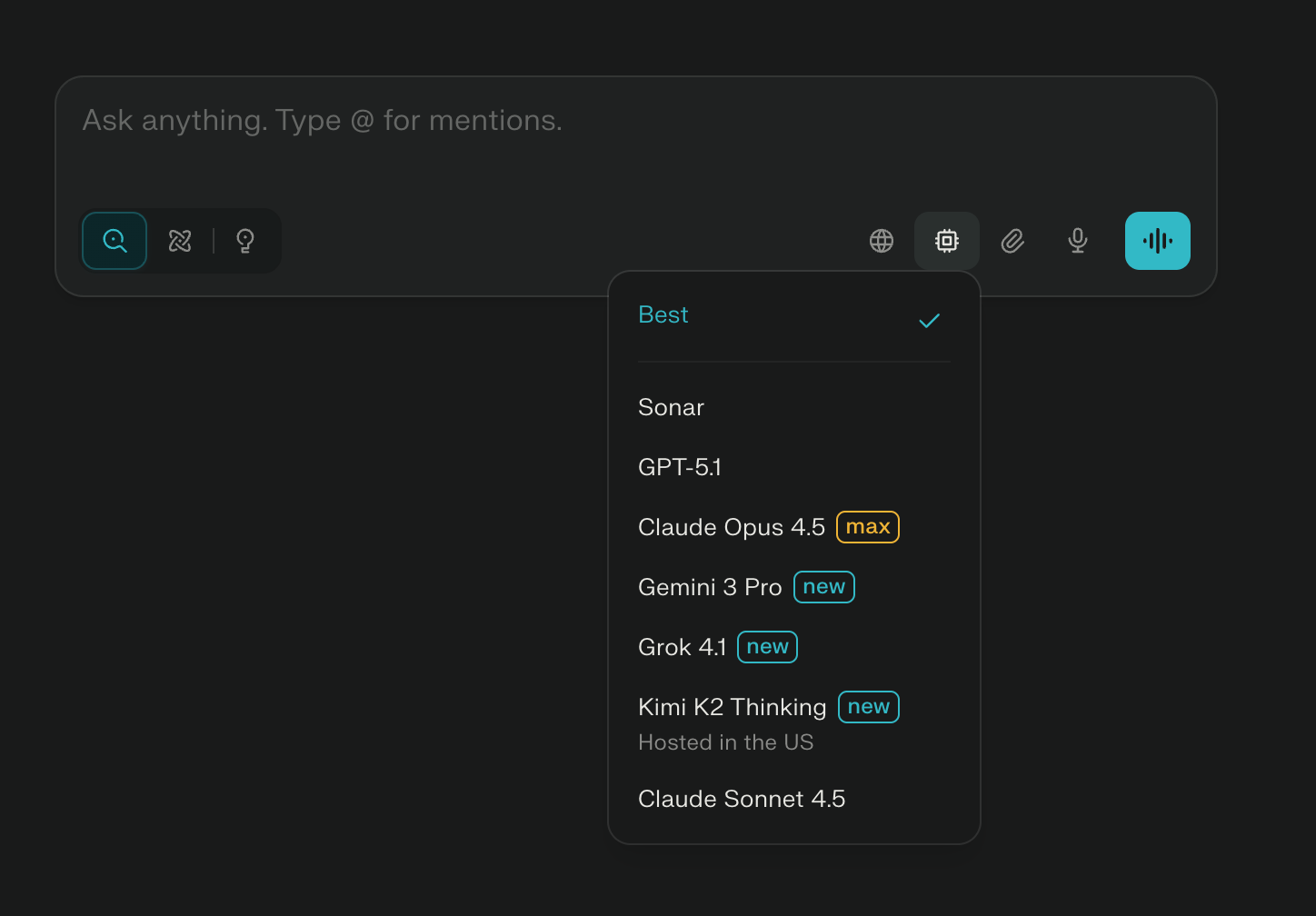Click the 'new' badge beside Kimi K2 Thinking
This screenshot has height=916, width=1316.
tap(869, 707)
